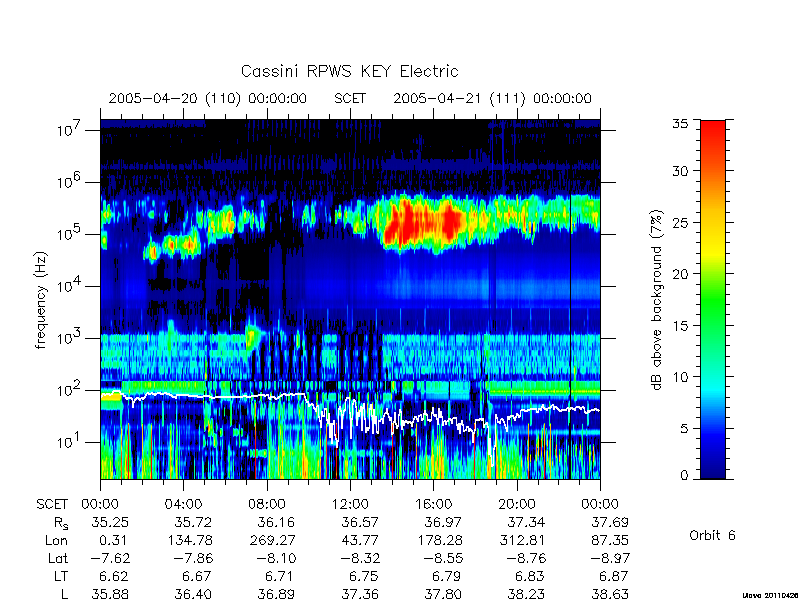The image size is (800, 600).
Task: Click the LT row label
Action: (61, 576)
